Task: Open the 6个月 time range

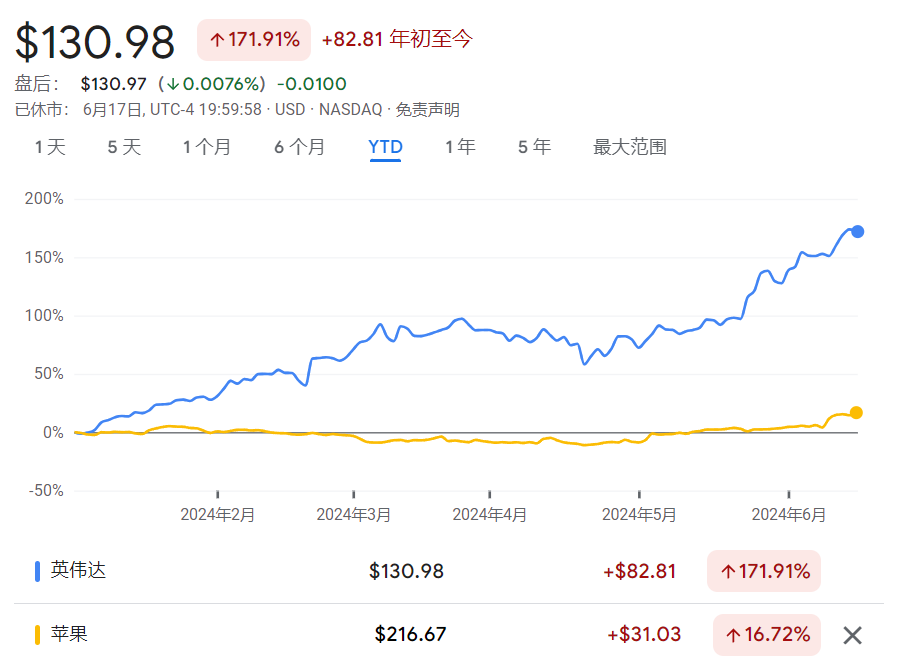Action: pyautogui.click(x=299, y=147)
